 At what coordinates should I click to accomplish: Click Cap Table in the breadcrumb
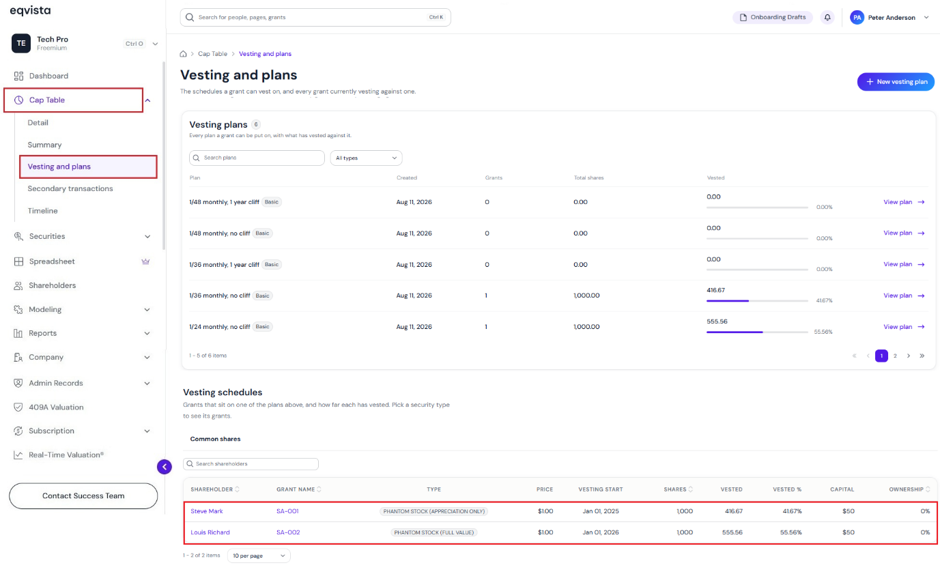tap(213, 54)
